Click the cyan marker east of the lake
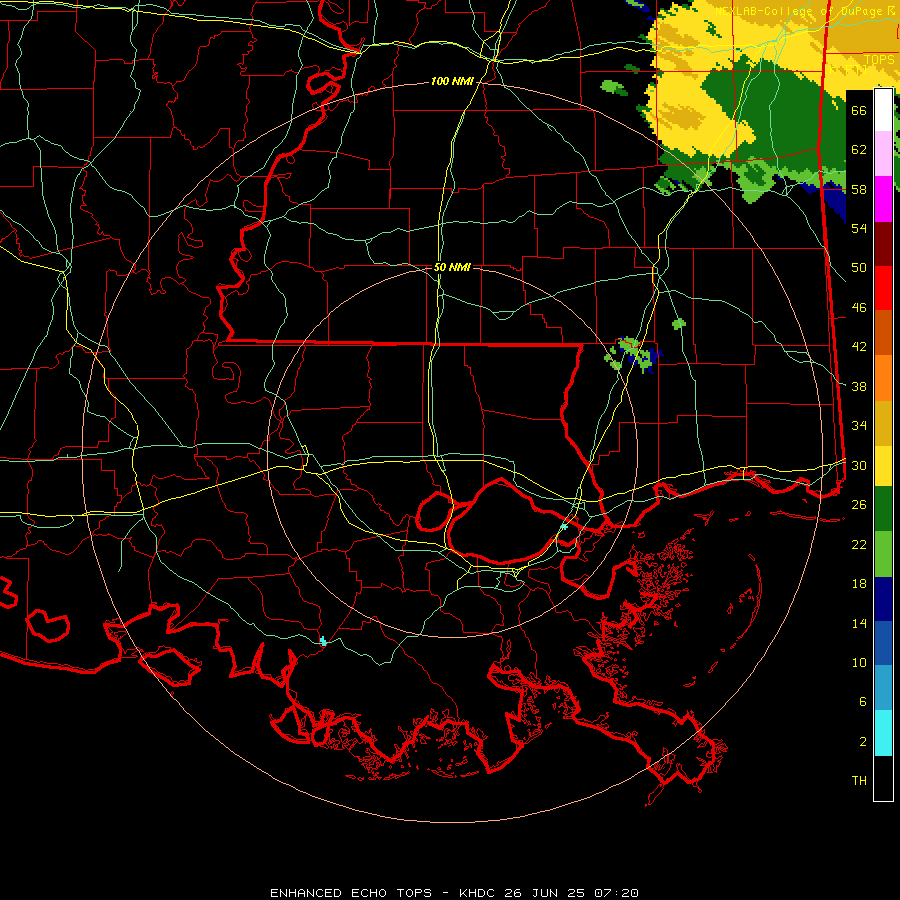 click(564, 526)
